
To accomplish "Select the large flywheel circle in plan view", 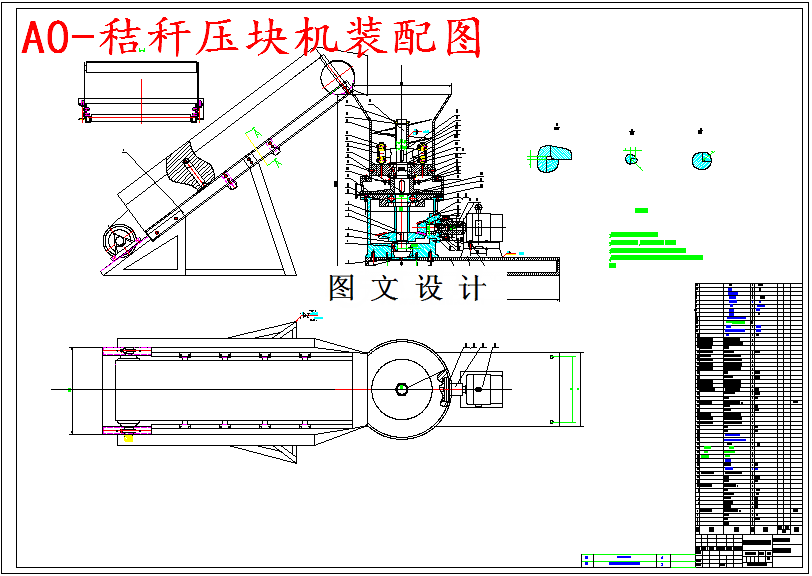I will (x=403, y=388).
